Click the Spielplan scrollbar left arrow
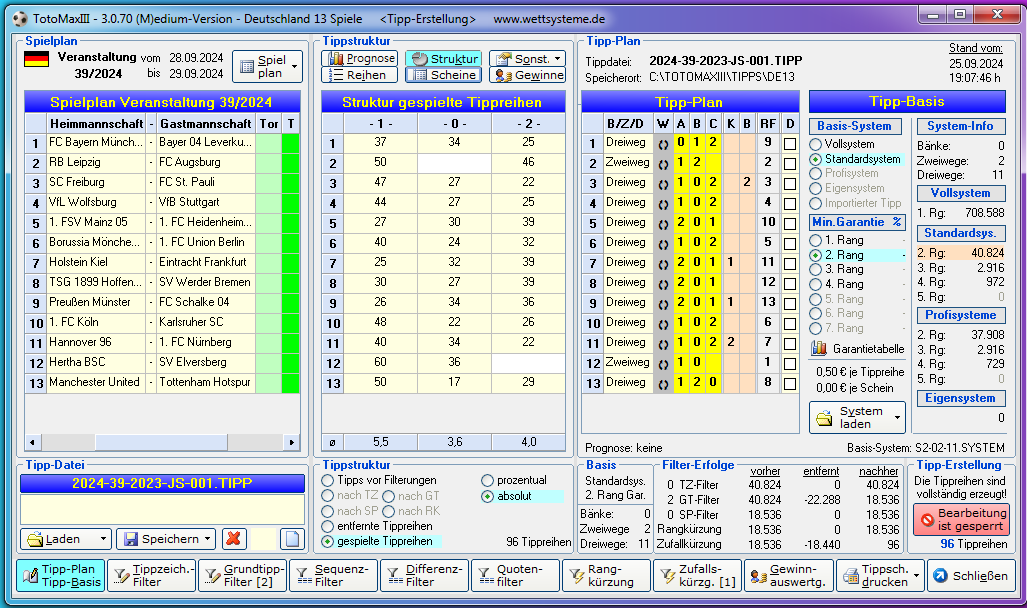Image resolution: width=1027 pixels, height=608 pixels. point(31,442)
